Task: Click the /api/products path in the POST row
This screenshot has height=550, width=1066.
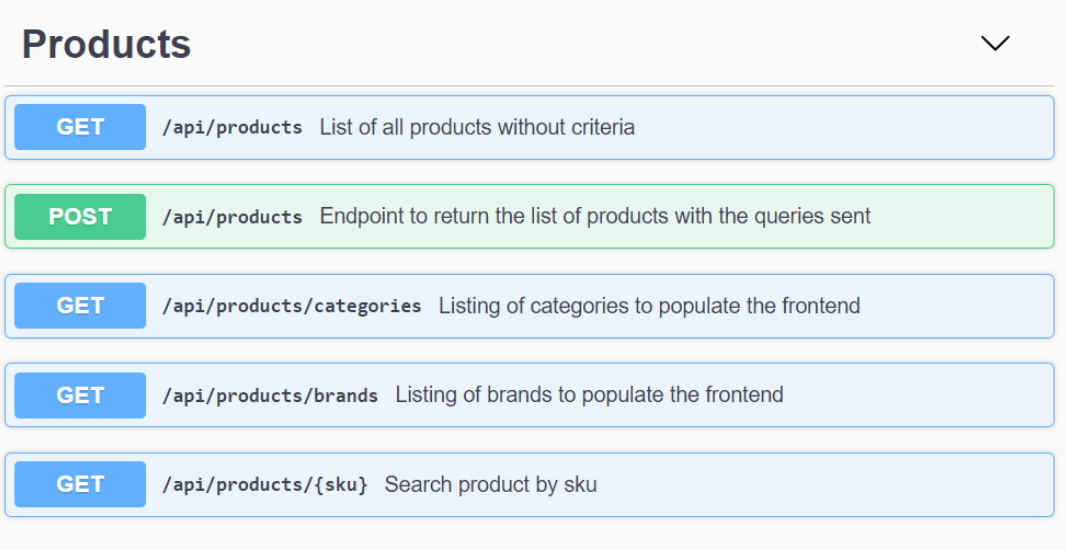Action: coord(232,217)
